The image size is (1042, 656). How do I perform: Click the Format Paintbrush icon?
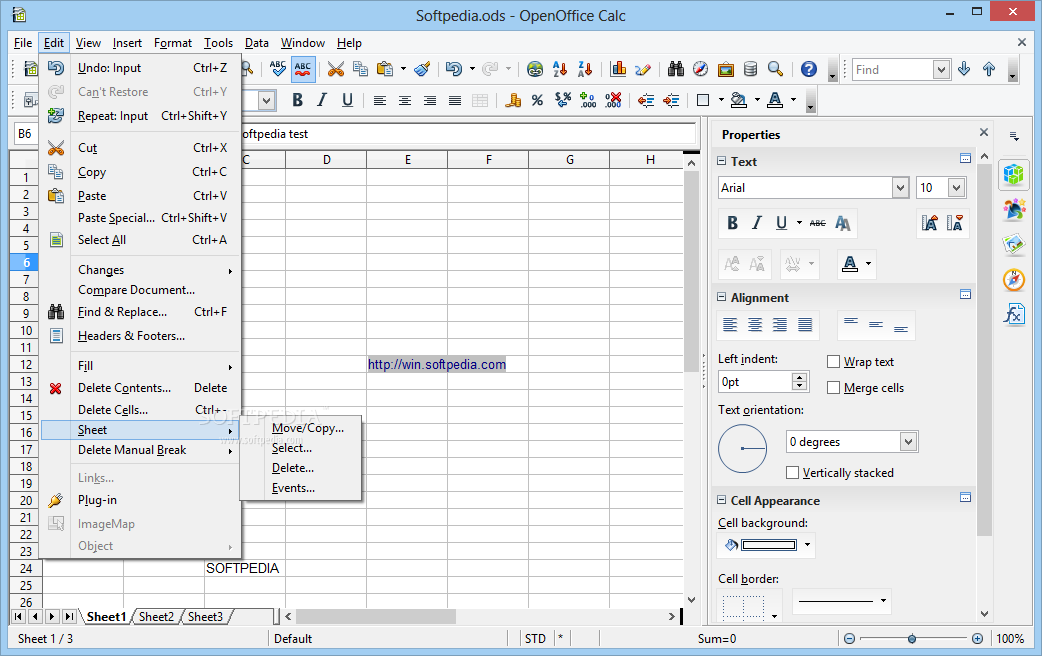tap(422, 68)
